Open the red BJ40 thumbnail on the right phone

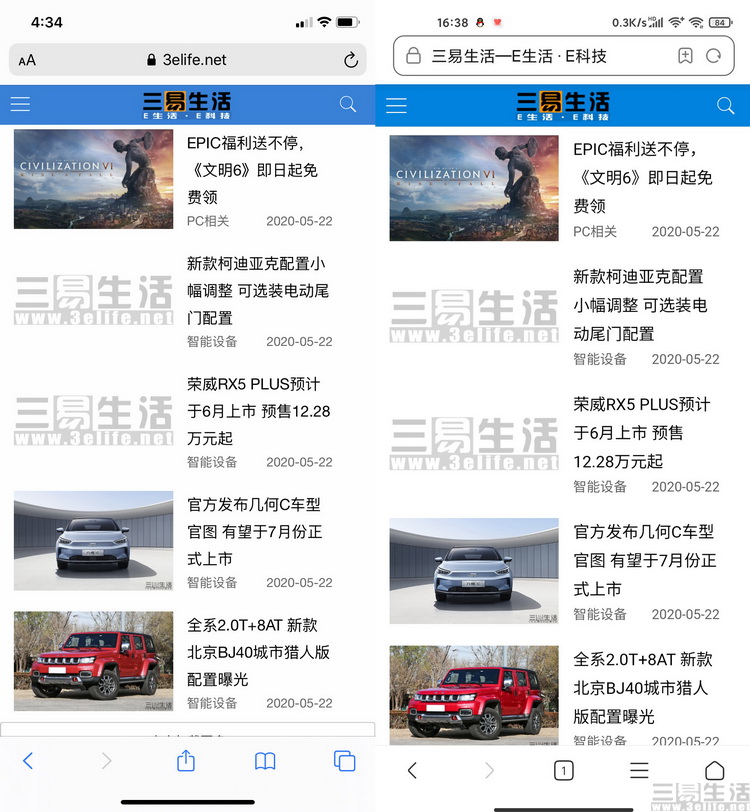(x=474, y=695)
